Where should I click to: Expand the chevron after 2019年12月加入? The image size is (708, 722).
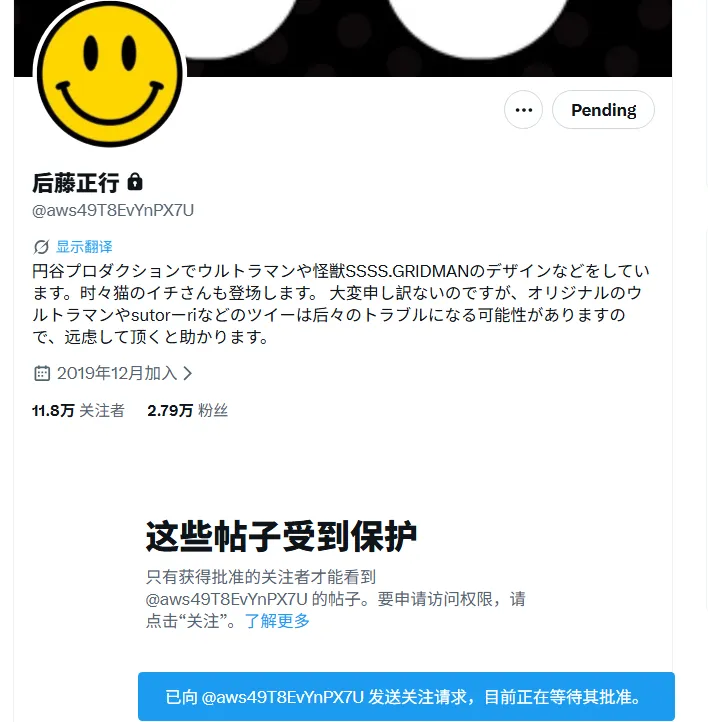[x=187, y=373]
